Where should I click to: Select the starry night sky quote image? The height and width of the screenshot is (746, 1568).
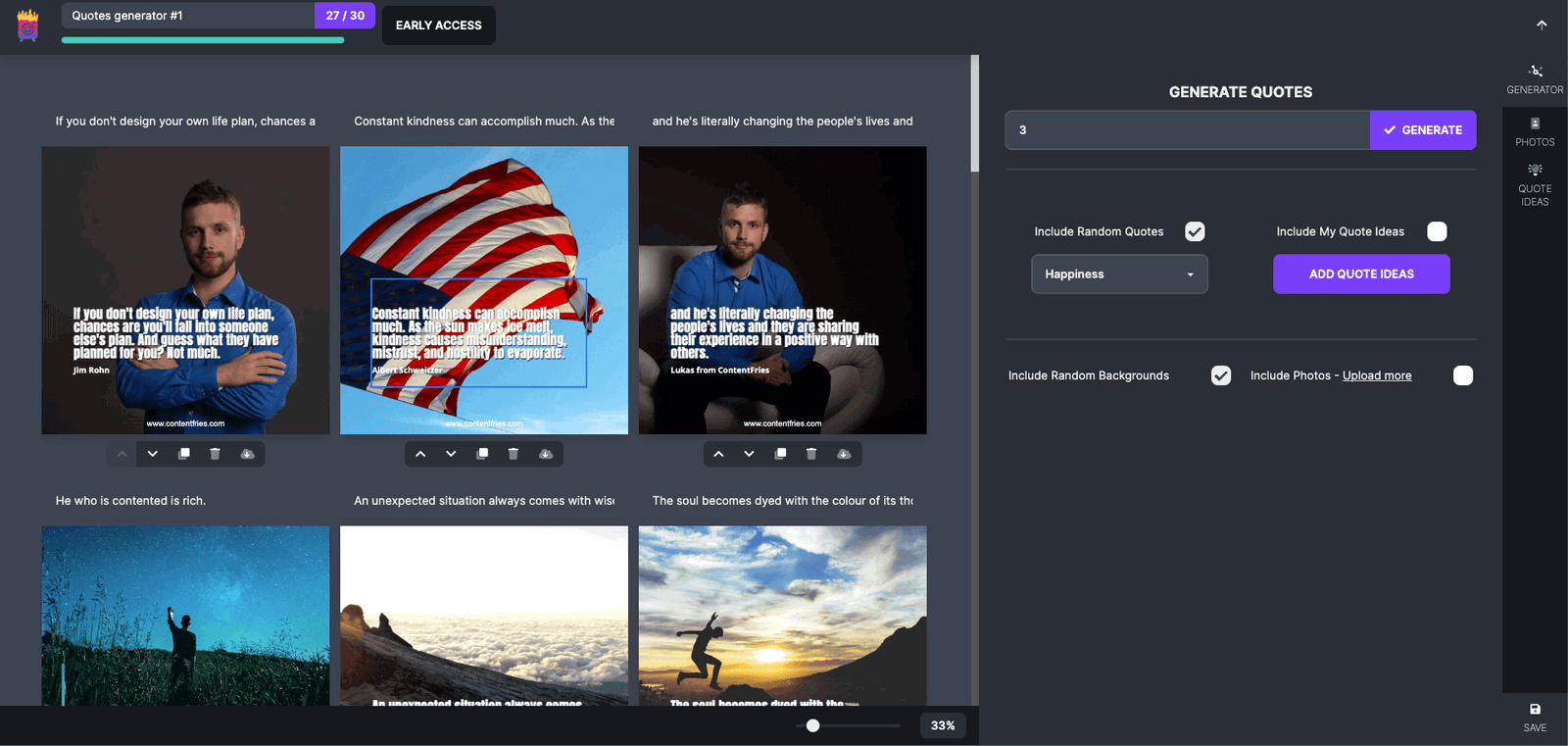(x=185, y=616)
